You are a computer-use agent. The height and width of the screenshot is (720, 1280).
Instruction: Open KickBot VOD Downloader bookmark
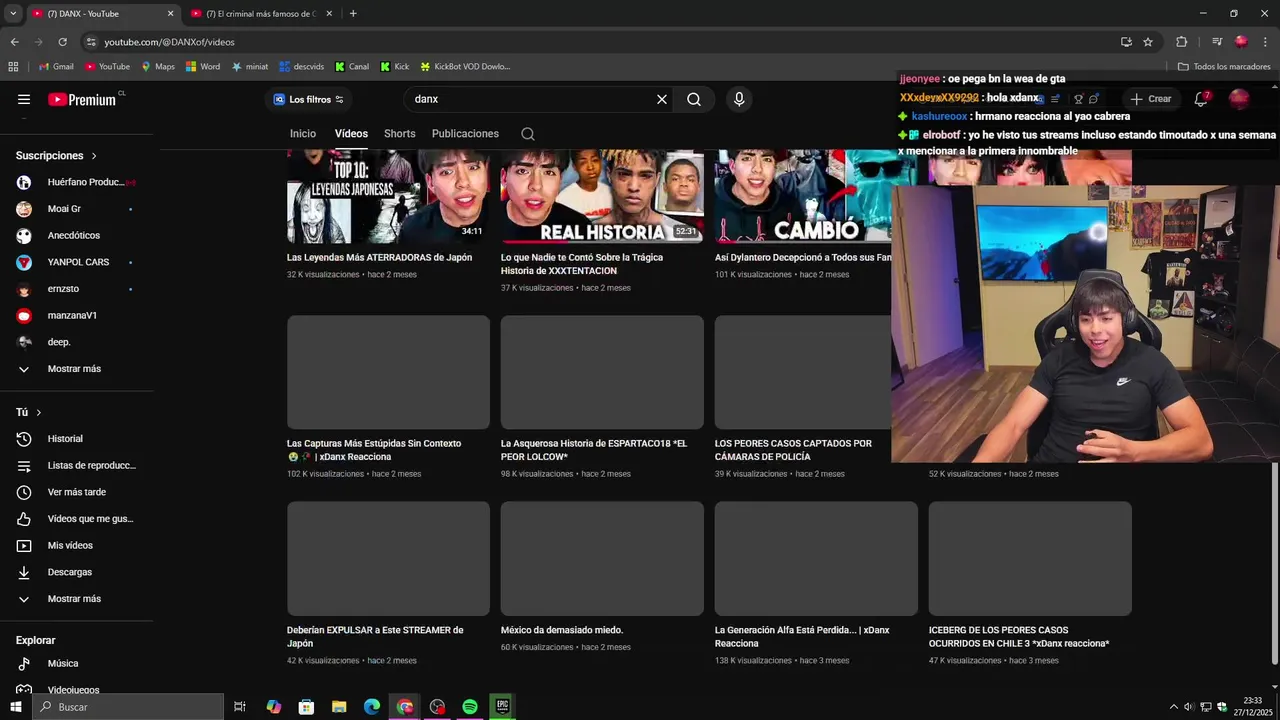465,67
